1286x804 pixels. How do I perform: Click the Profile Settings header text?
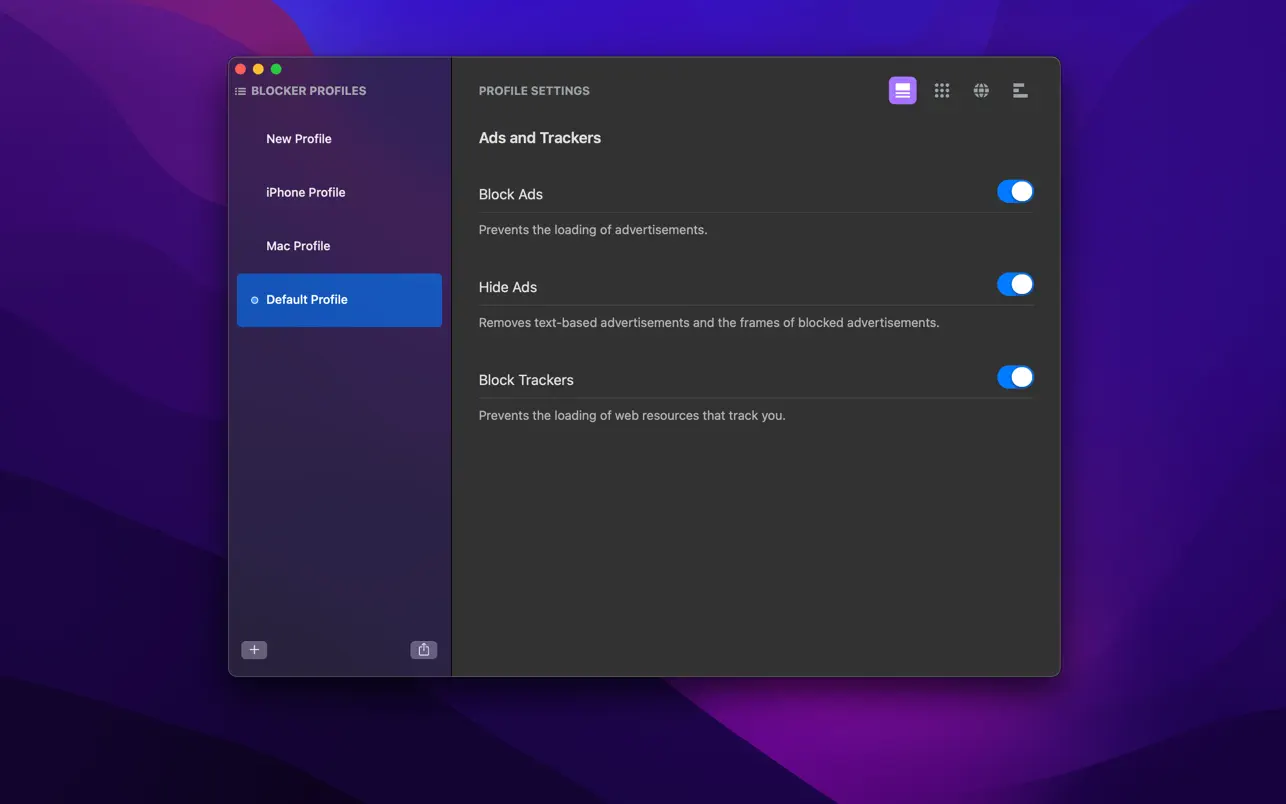(534, 91)
